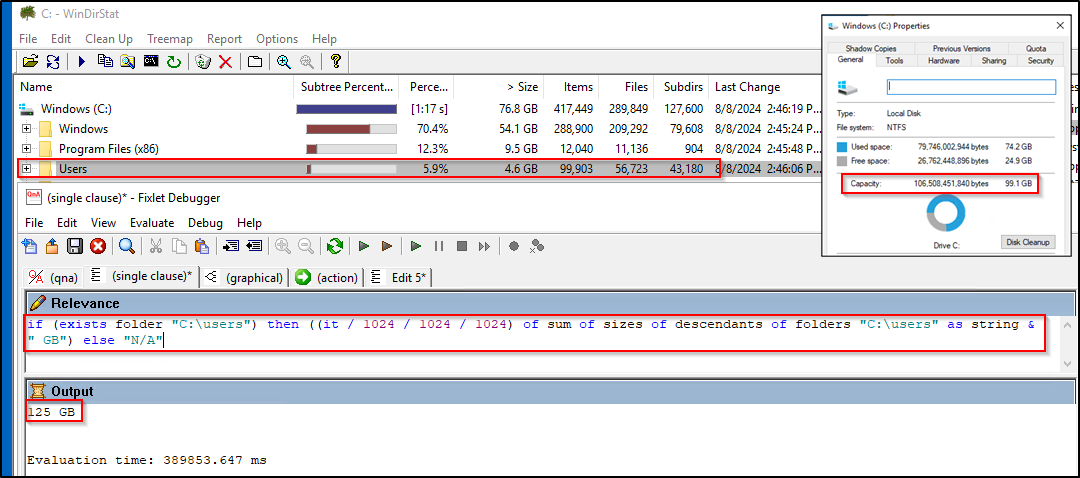Click the Stop debug square icon
Image resolution: width=1080 pixels, height=478 pixels.
[x=462, y=246]
